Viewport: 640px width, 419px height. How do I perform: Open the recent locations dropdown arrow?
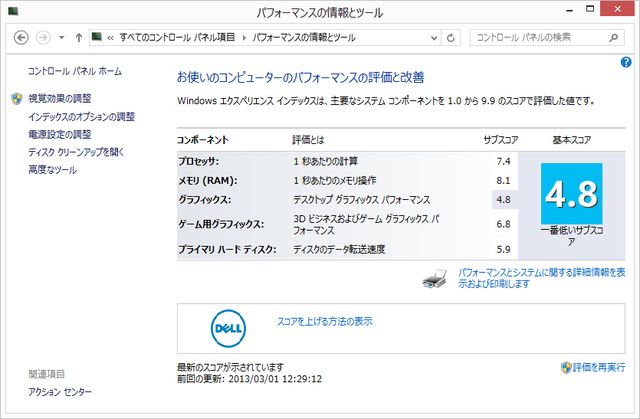[x=61, y=38]
